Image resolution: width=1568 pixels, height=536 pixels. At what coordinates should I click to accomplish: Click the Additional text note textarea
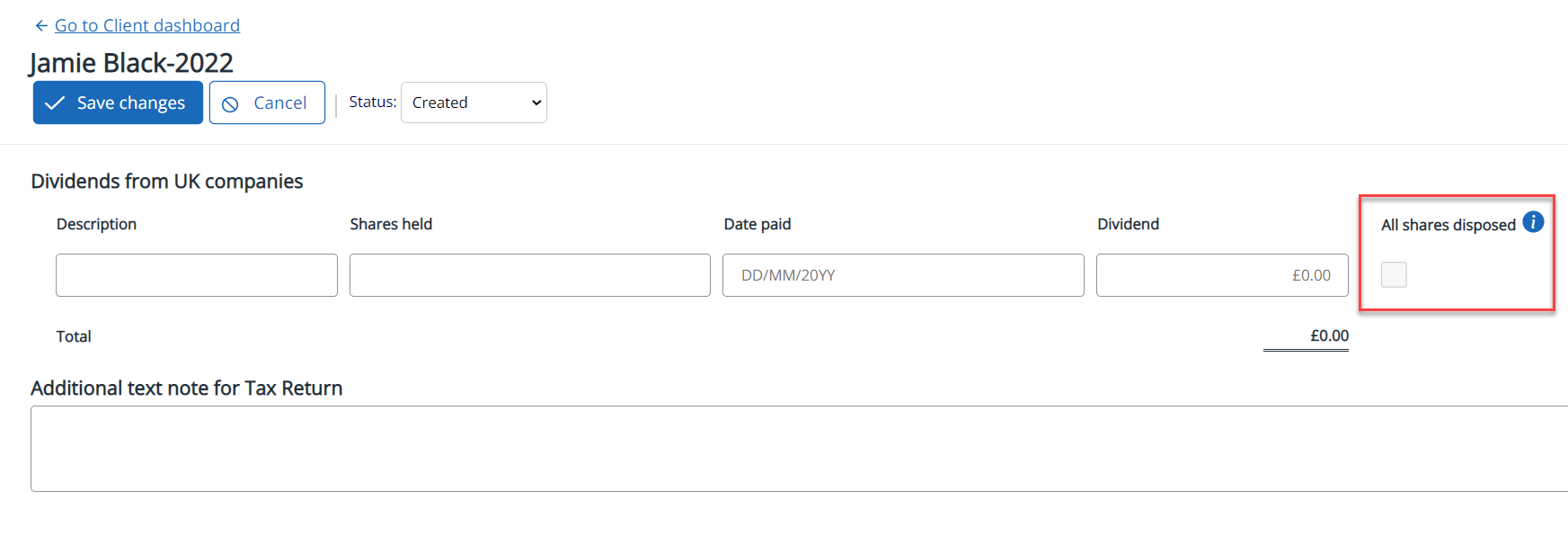point(799,449)
